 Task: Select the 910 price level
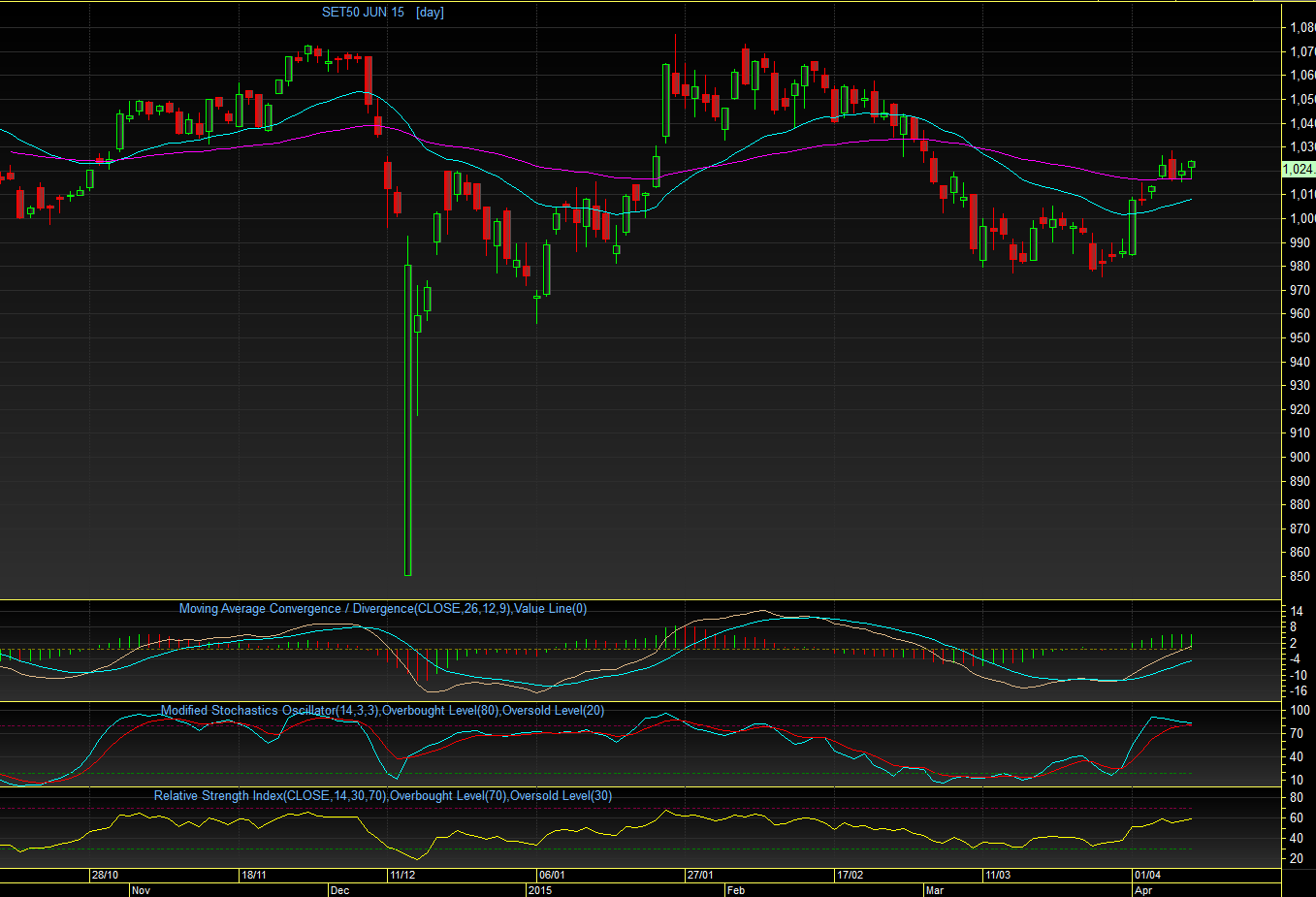tap(1300, 433)
